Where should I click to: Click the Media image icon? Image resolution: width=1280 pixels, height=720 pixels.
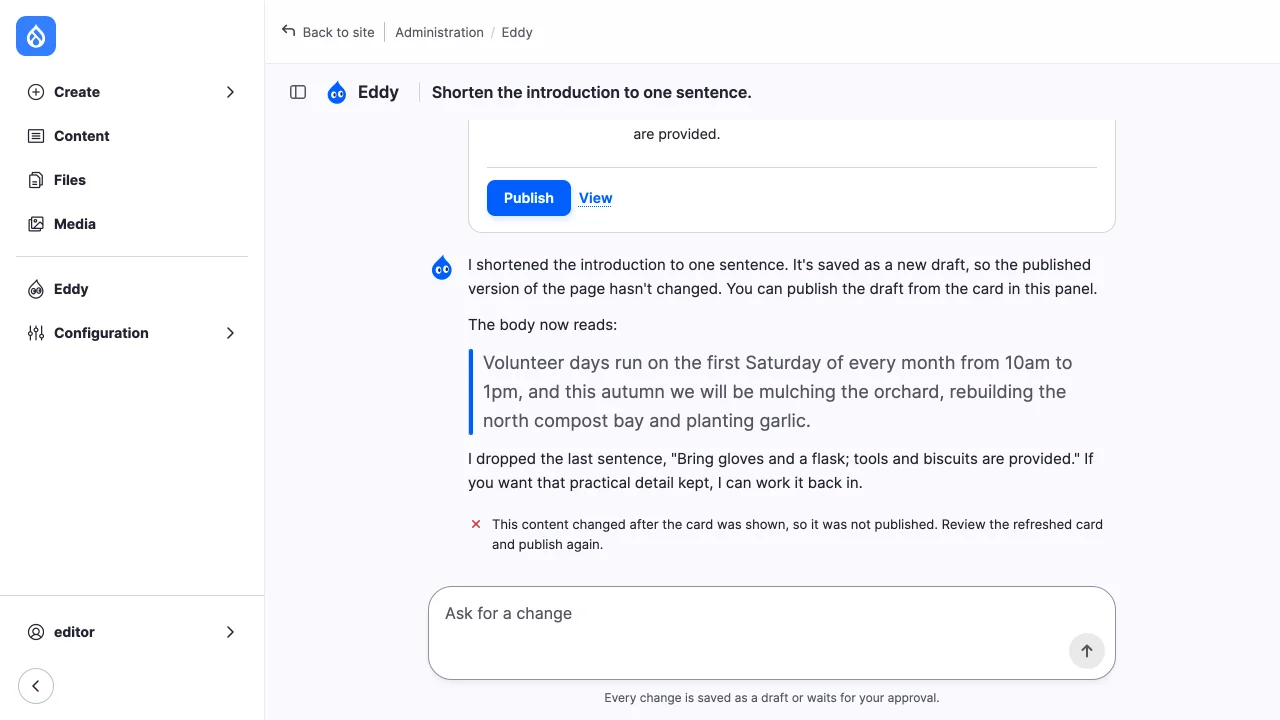pos(36,224)
